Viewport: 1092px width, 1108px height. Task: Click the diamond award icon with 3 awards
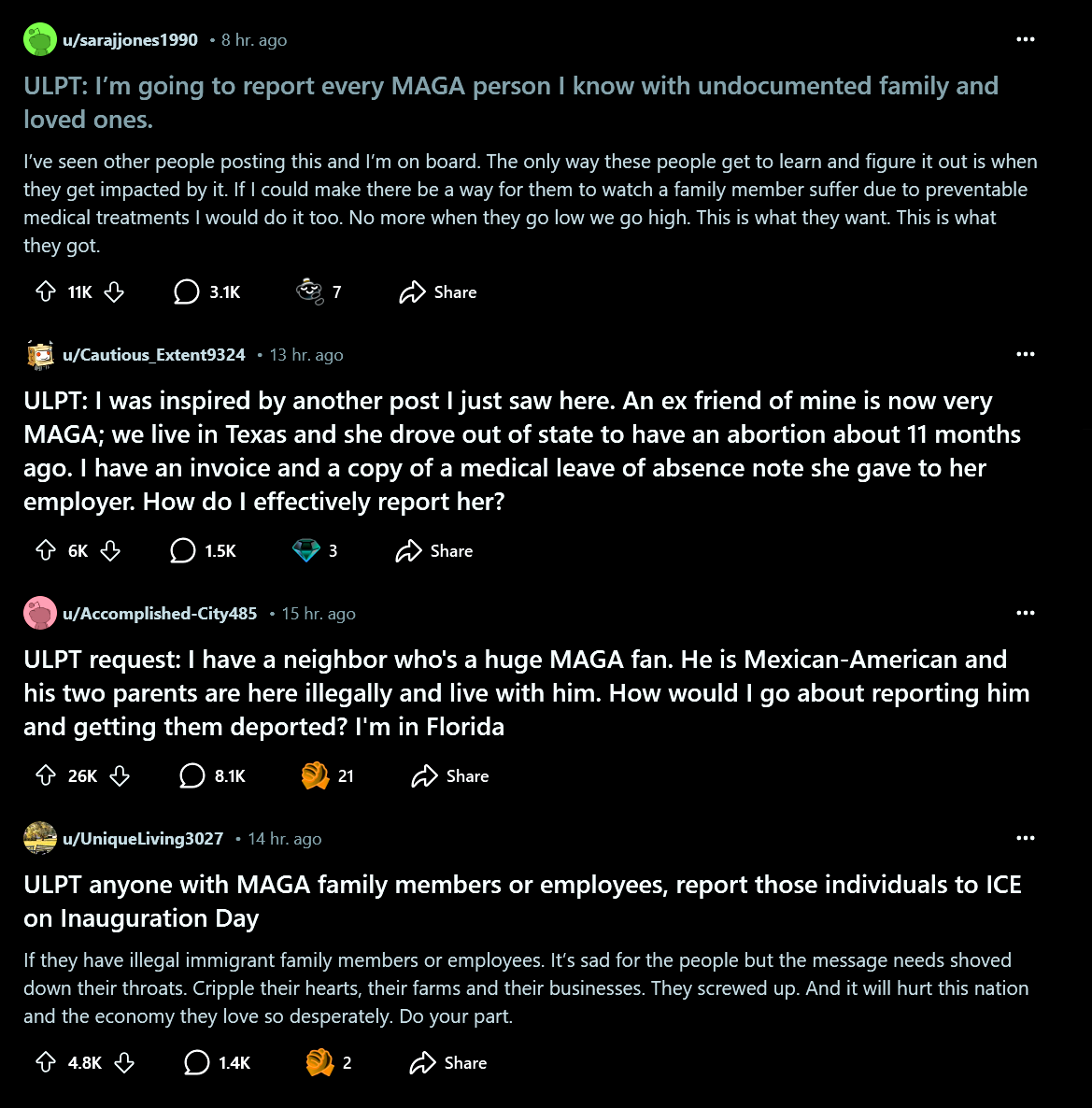click(x=306, y=551)
